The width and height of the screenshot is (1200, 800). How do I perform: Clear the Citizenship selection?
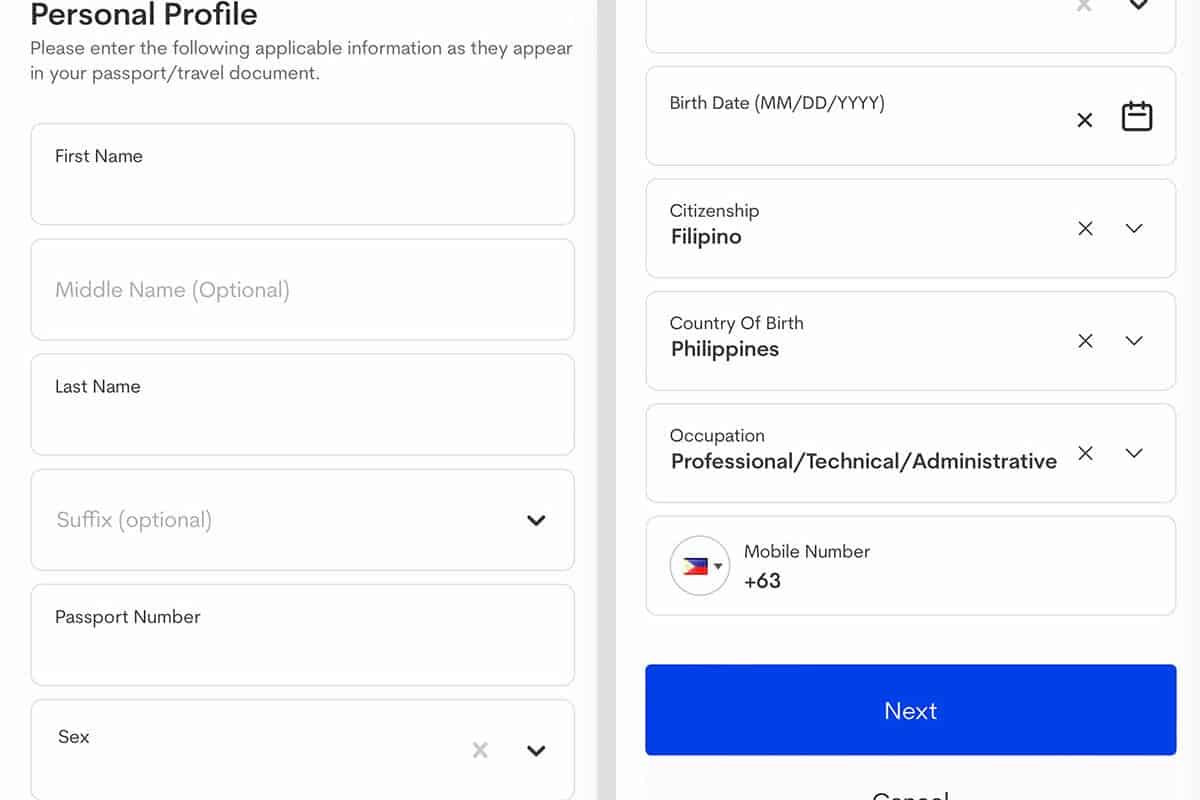[x=1085, y=228]
